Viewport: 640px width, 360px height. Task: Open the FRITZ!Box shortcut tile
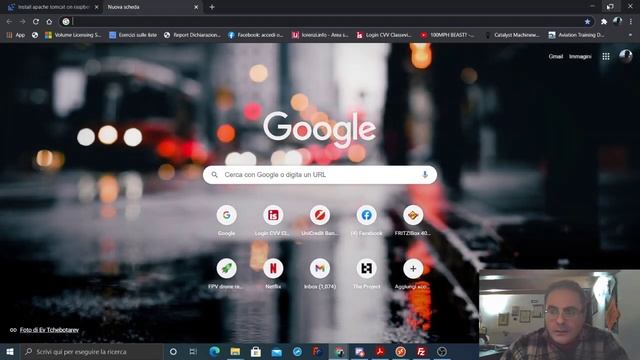click(x=413, y=221)
